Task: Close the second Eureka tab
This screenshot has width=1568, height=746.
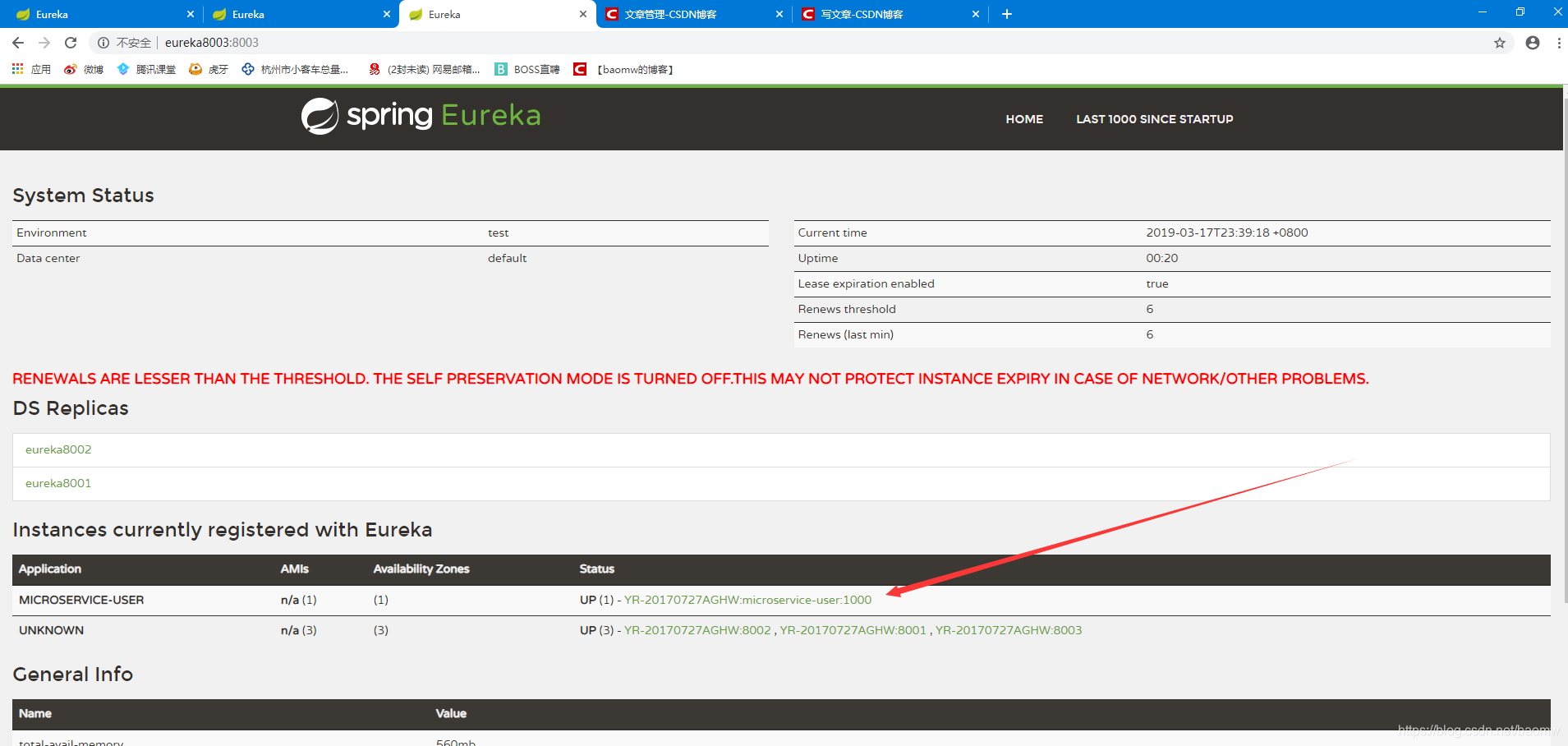Action: click(x=387, y=14)
